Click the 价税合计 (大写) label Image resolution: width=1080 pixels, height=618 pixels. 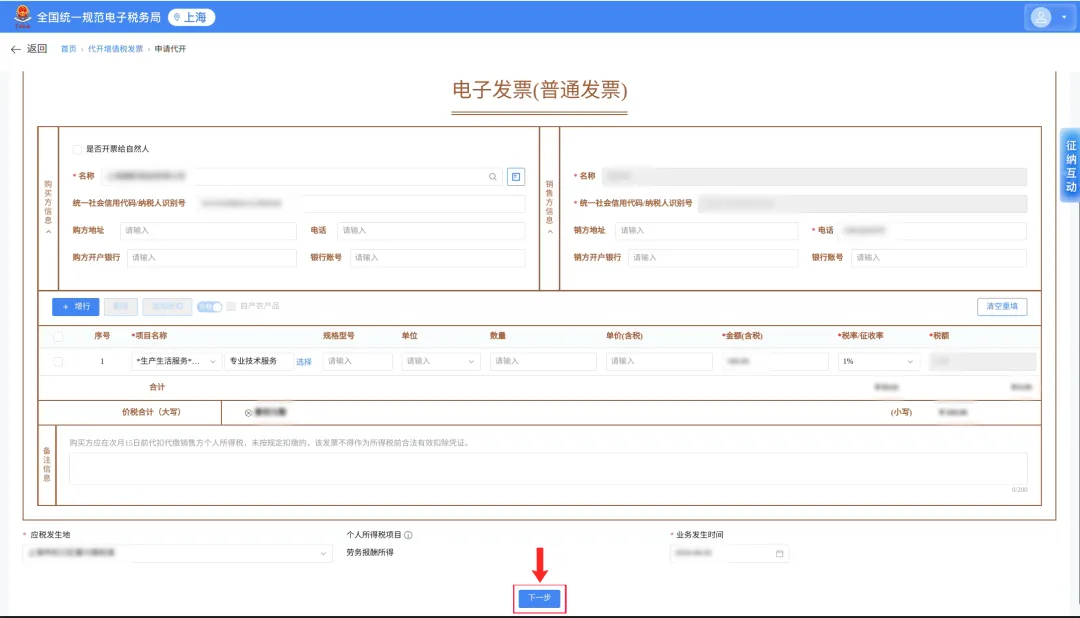(x=151, y=412)
